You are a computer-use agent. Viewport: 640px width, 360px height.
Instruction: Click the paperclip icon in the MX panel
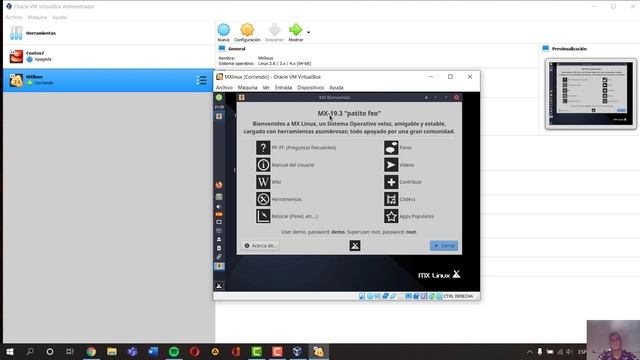[x=219, y=257]
